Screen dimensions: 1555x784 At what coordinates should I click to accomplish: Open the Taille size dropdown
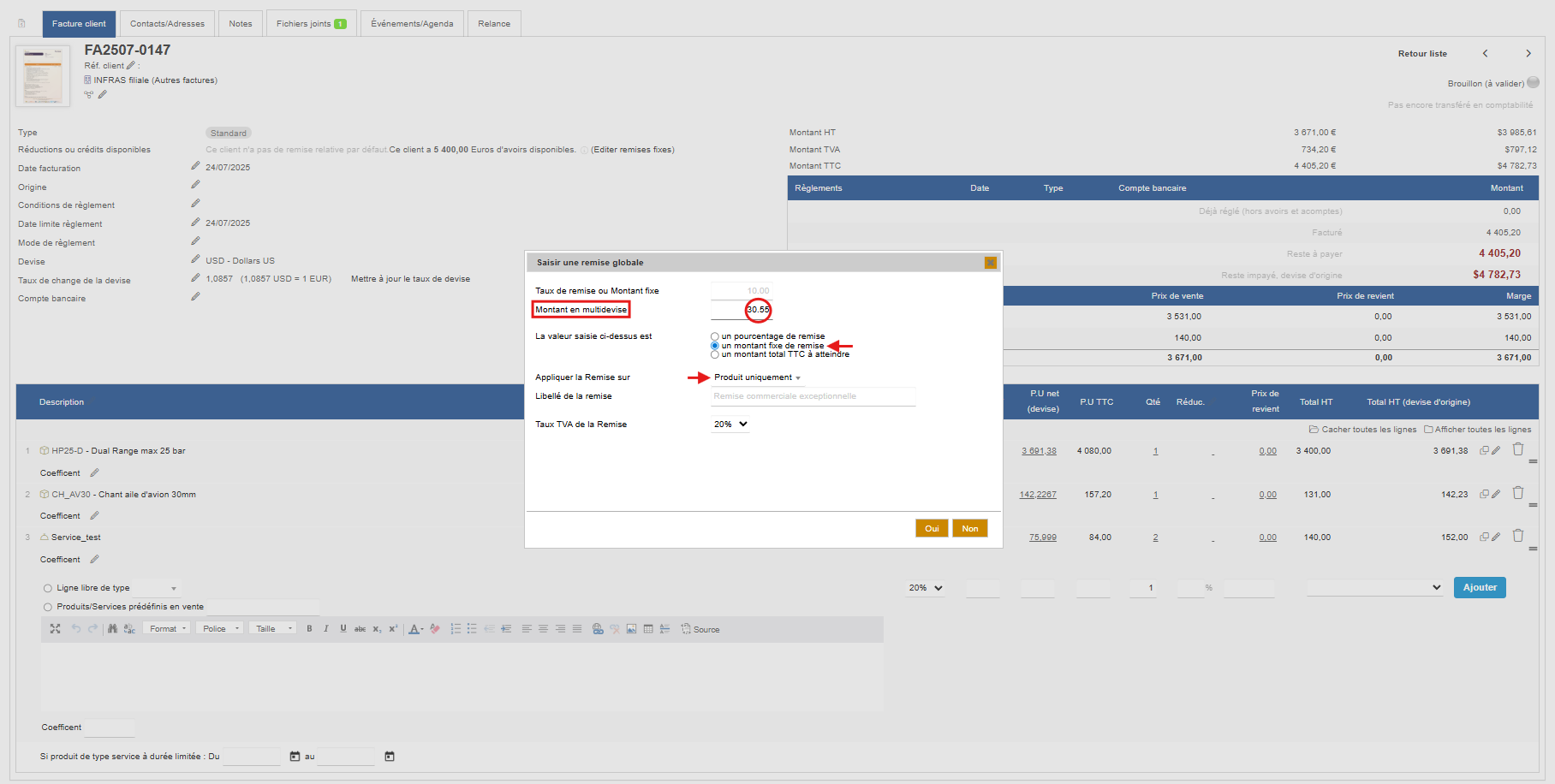tap(274, 629)
